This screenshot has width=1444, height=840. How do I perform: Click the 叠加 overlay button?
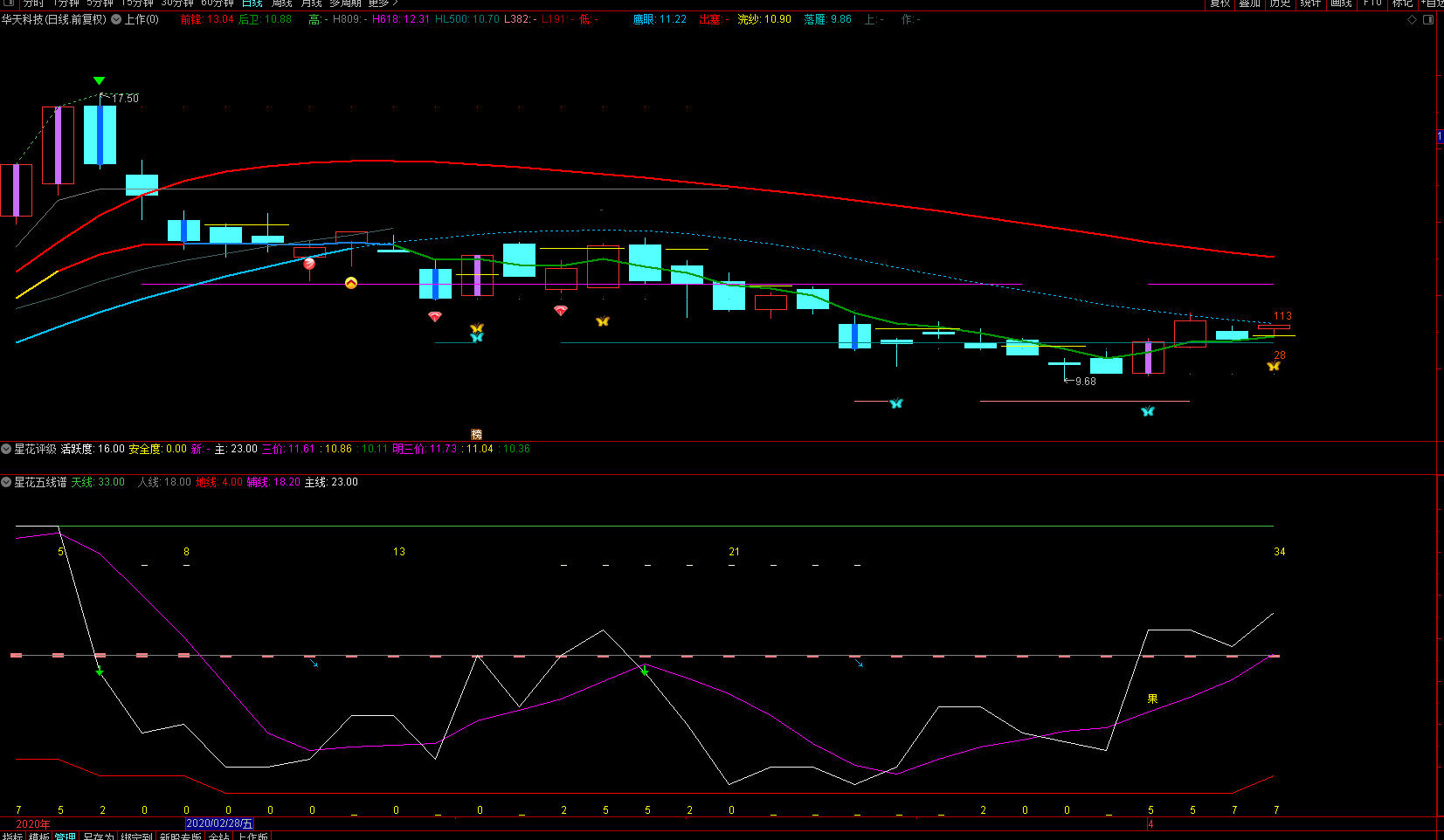tap(1250, 3)
